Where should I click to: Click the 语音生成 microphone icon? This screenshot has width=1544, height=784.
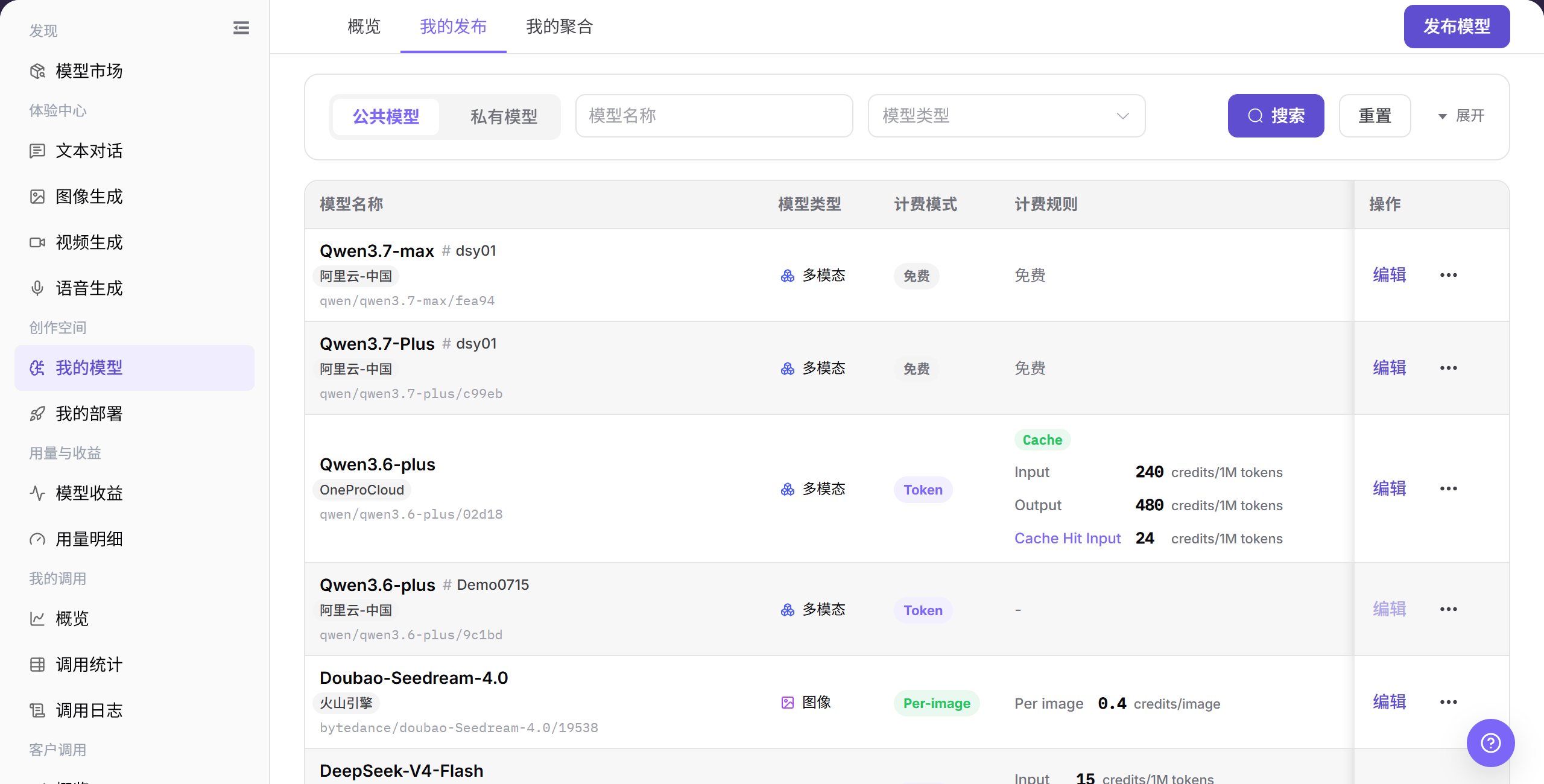(x=37, y=288)
